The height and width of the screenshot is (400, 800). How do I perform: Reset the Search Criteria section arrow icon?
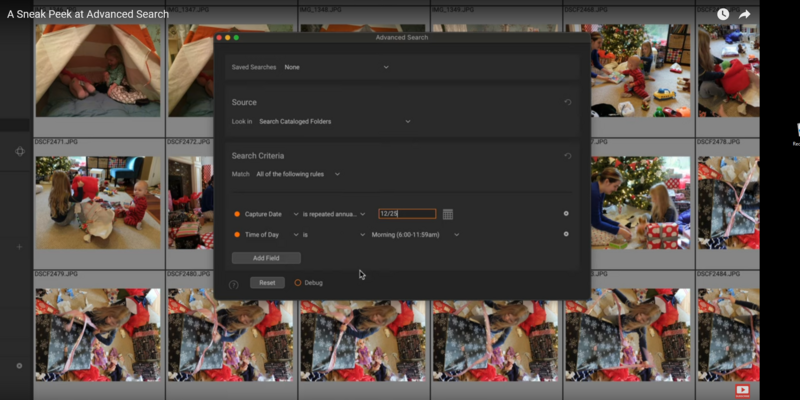(567, 156)
